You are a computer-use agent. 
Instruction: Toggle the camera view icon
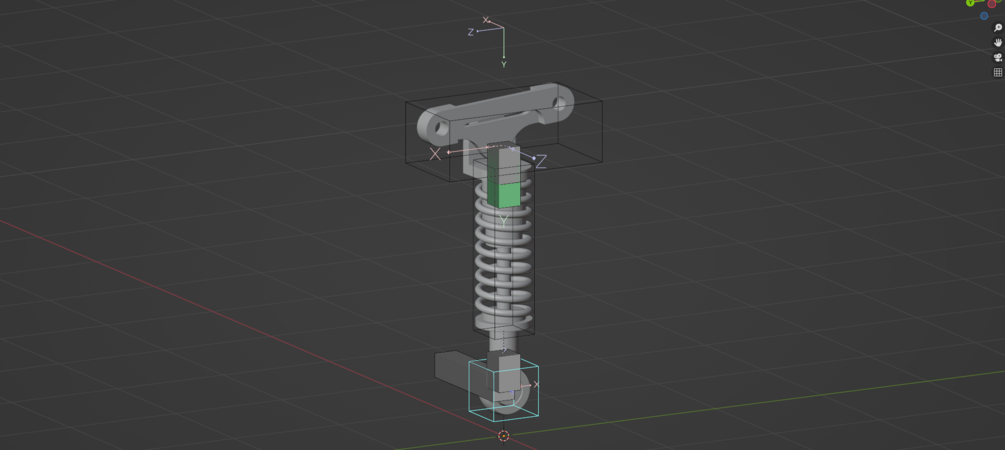(x=997, y=58)
